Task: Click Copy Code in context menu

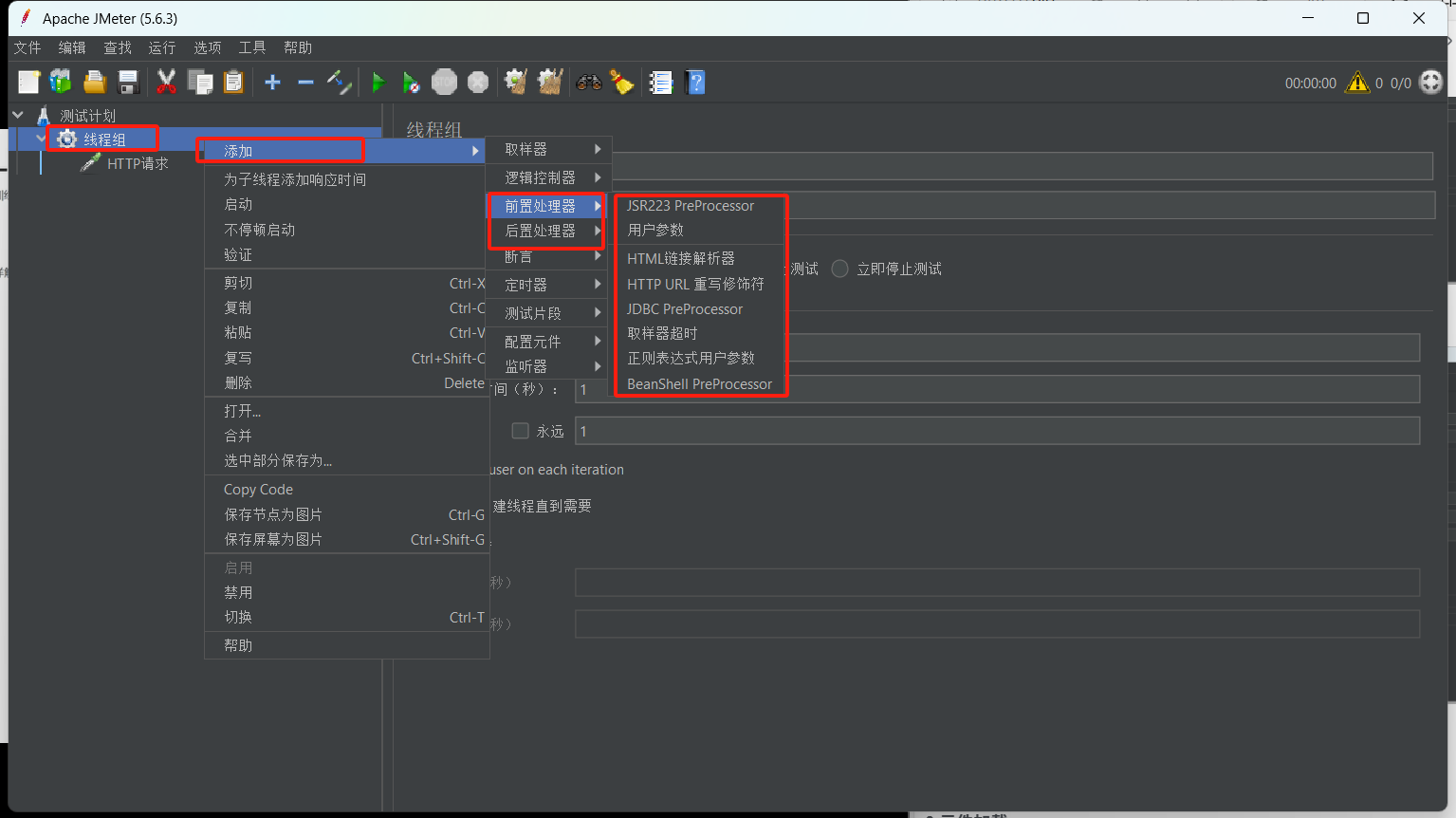Action: (x=346, y=490)
